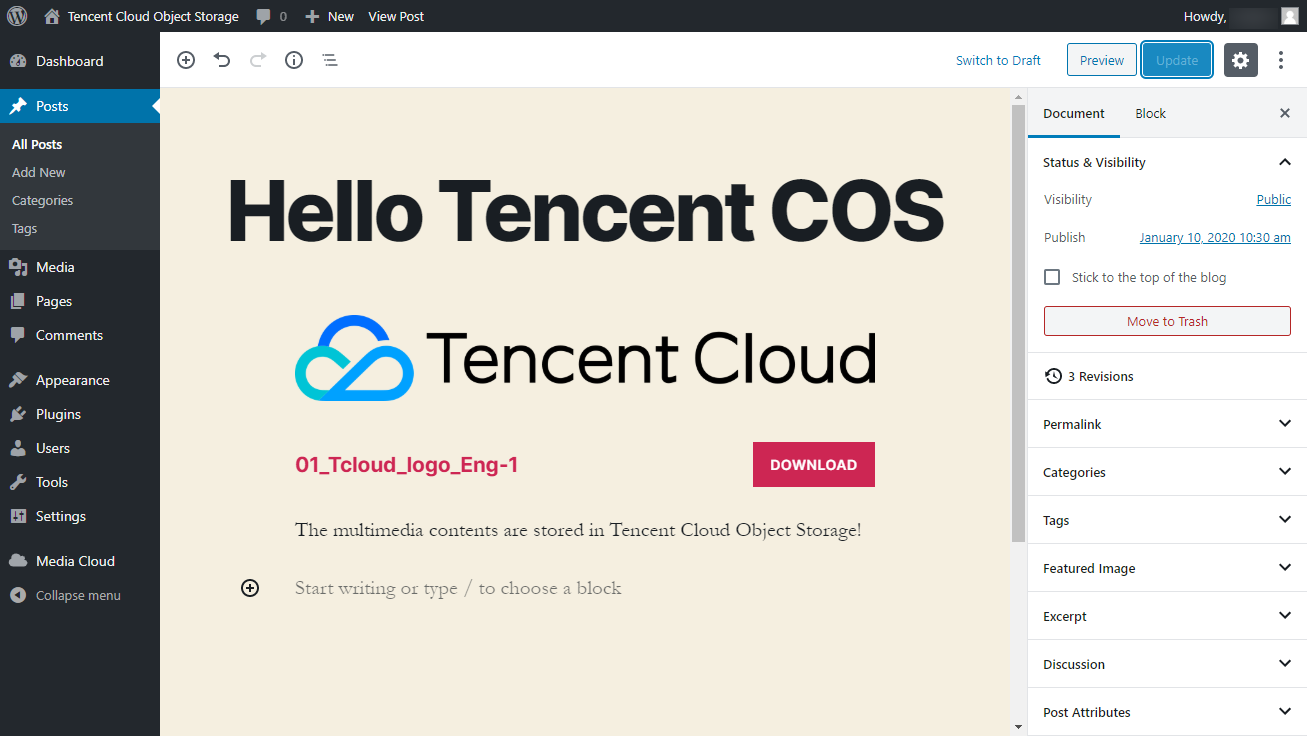Close the settings sidebar
The height and width of the screenshot is (736, 1307).
1285,113
